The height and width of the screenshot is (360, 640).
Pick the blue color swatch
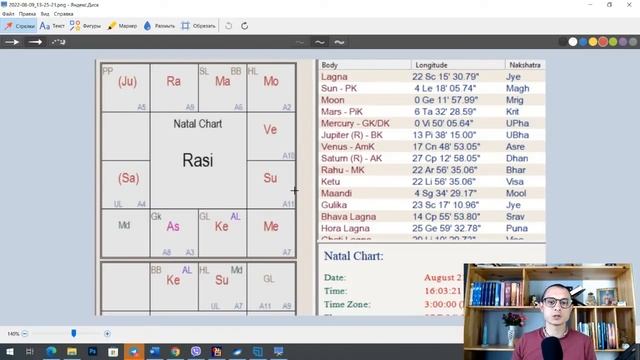[x=583, y=42]
